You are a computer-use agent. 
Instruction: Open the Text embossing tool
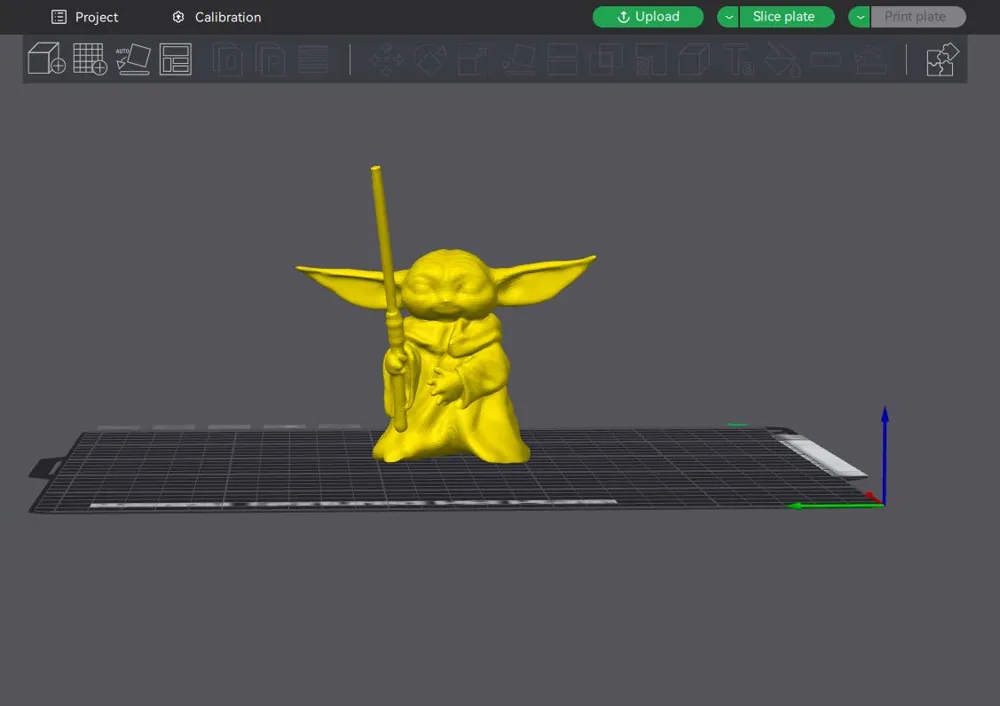[737, 59]
